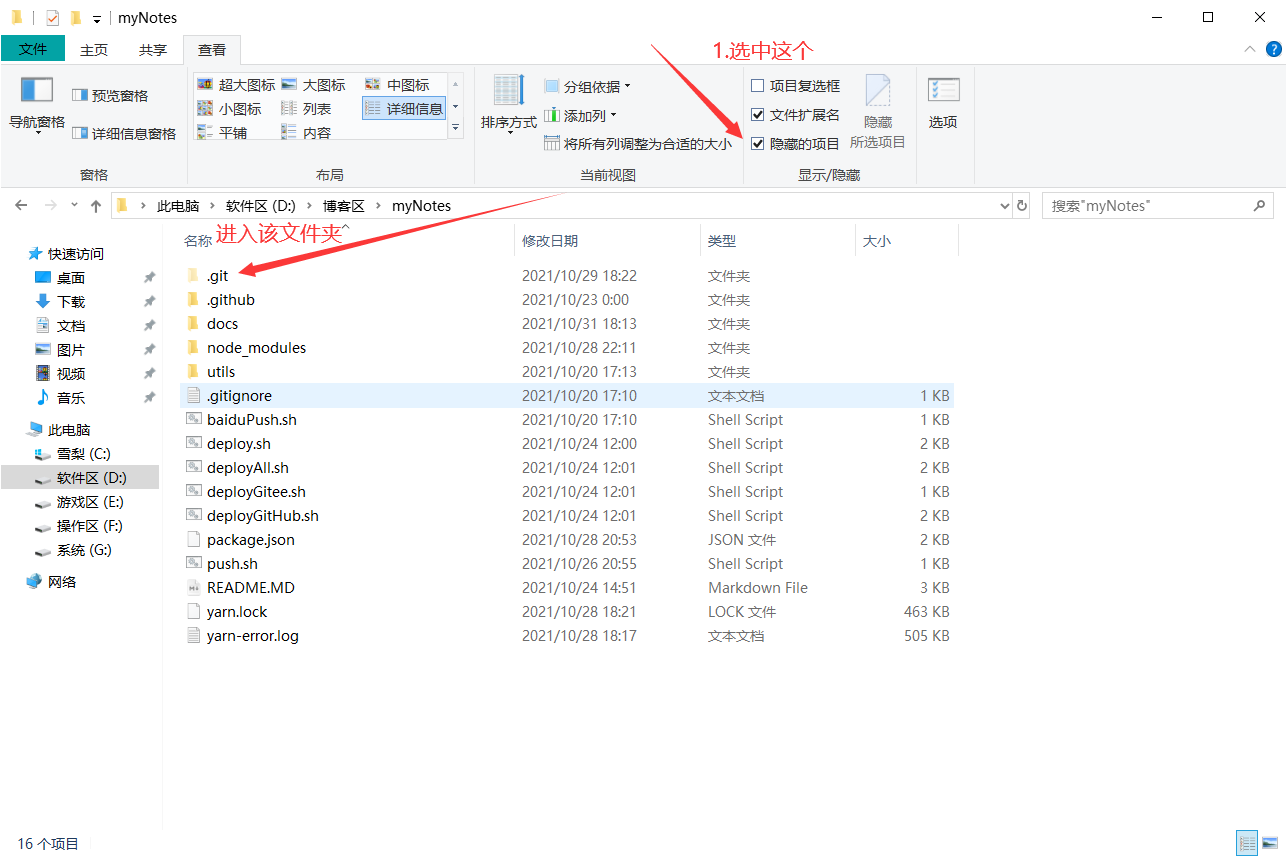Go to 博客区 in address bar
Screen dimensions: 1287x857
[x=344, y=206]
